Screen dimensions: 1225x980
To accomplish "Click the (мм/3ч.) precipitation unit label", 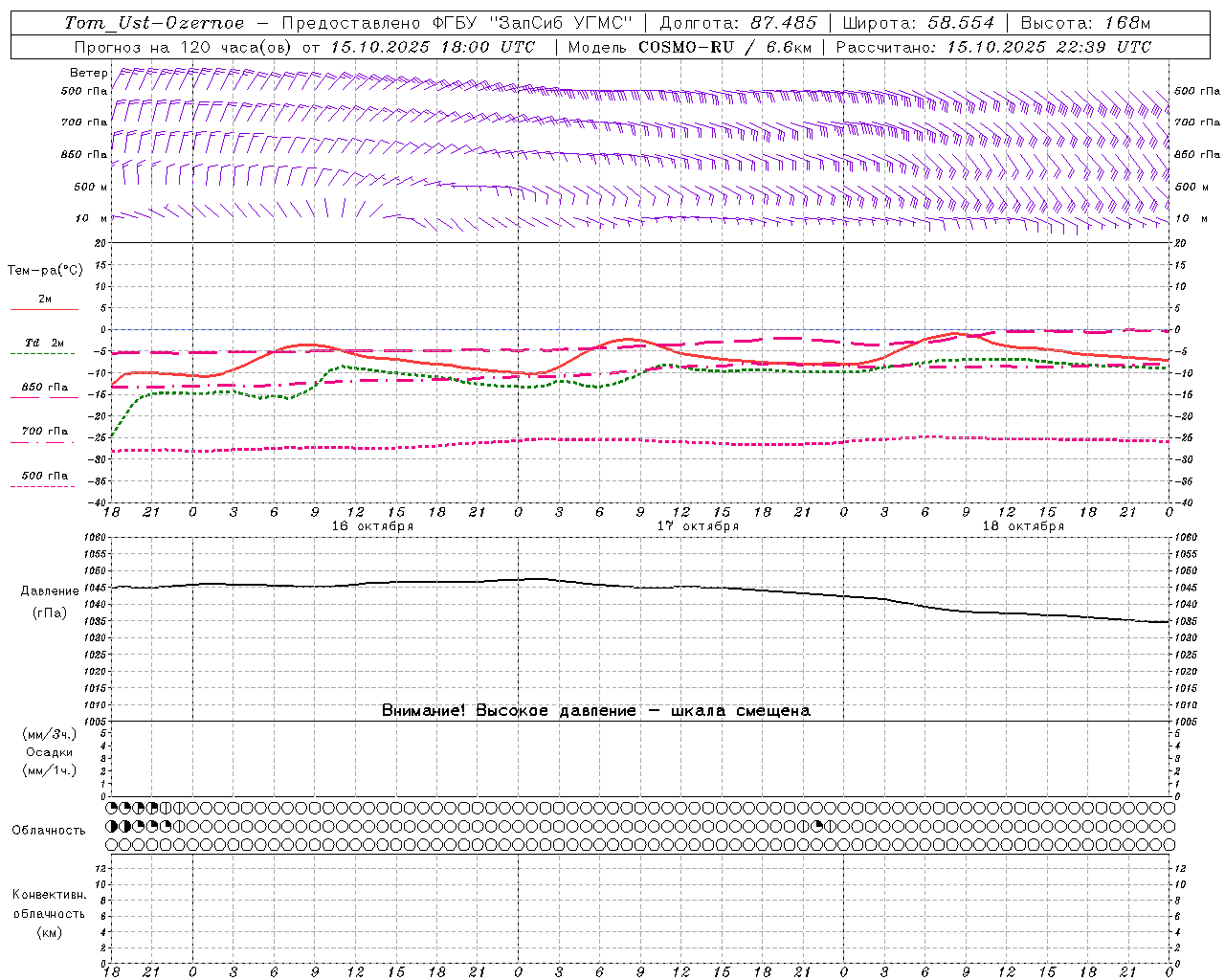I will tap(50, 735).
